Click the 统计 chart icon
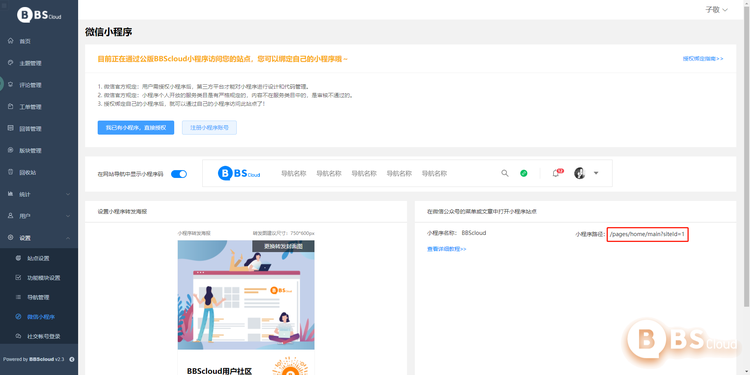The width and height of the screenshot is (750, 375). point(11,194)
